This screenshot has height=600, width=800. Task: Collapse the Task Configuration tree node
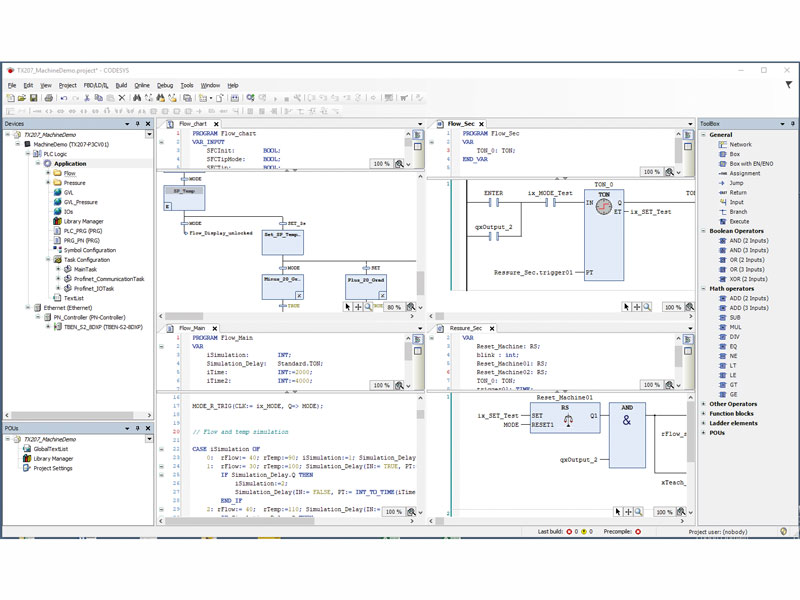[x=48, y=259]
